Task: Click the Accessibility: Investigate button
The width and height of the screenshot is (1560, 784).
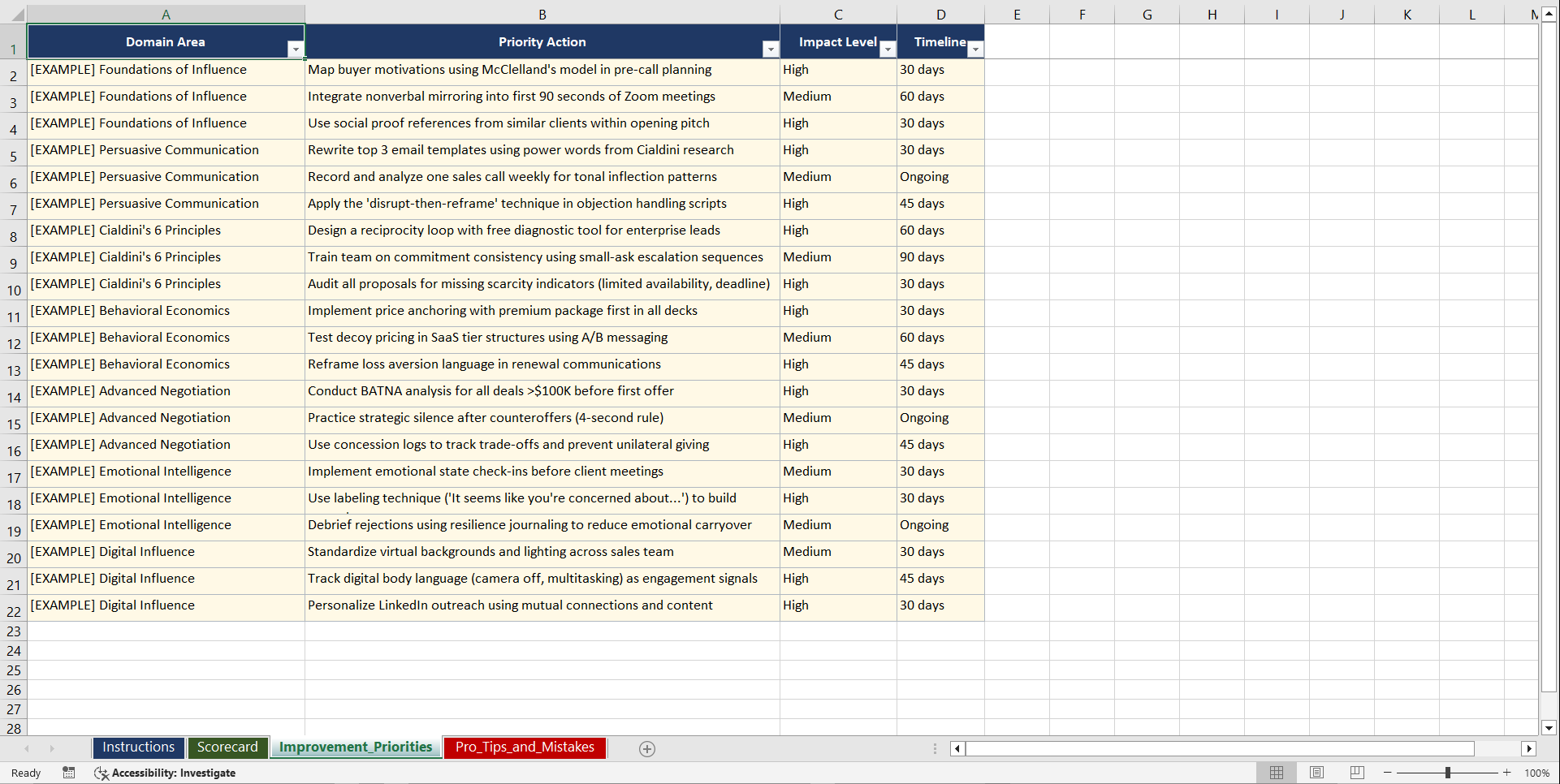Action: pos(165,773)
